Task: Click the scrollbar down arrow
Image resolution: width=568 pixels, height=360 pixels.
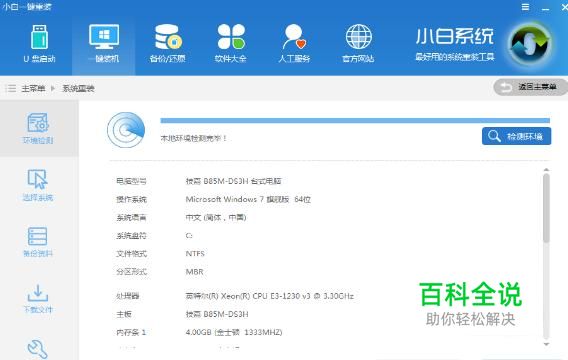Action: pos(546,344)
